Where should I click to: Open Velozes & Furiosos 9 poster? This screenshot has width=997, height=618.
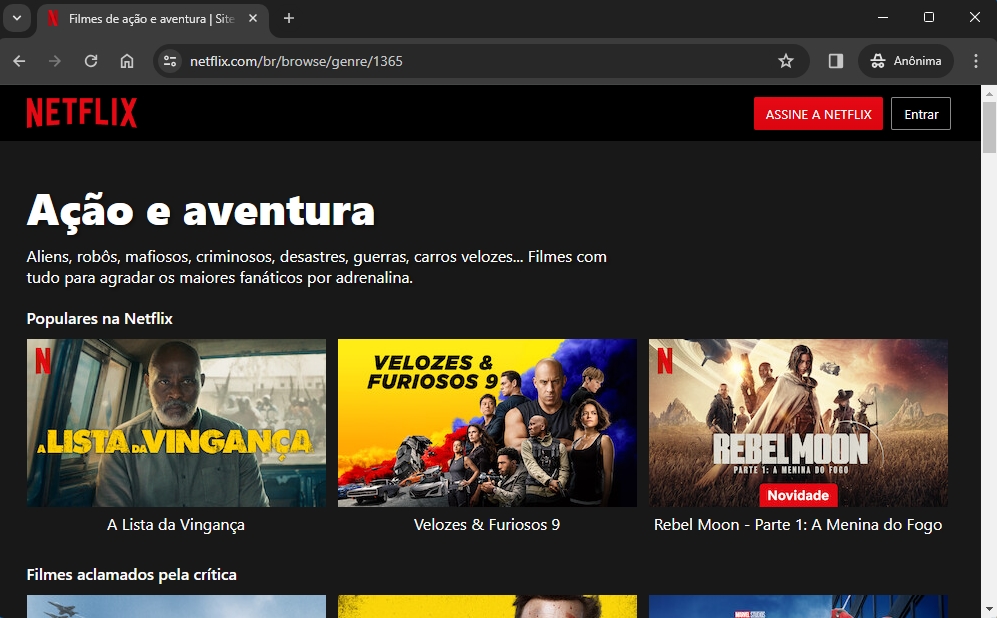pyautogui.click(x=487, y=423)
